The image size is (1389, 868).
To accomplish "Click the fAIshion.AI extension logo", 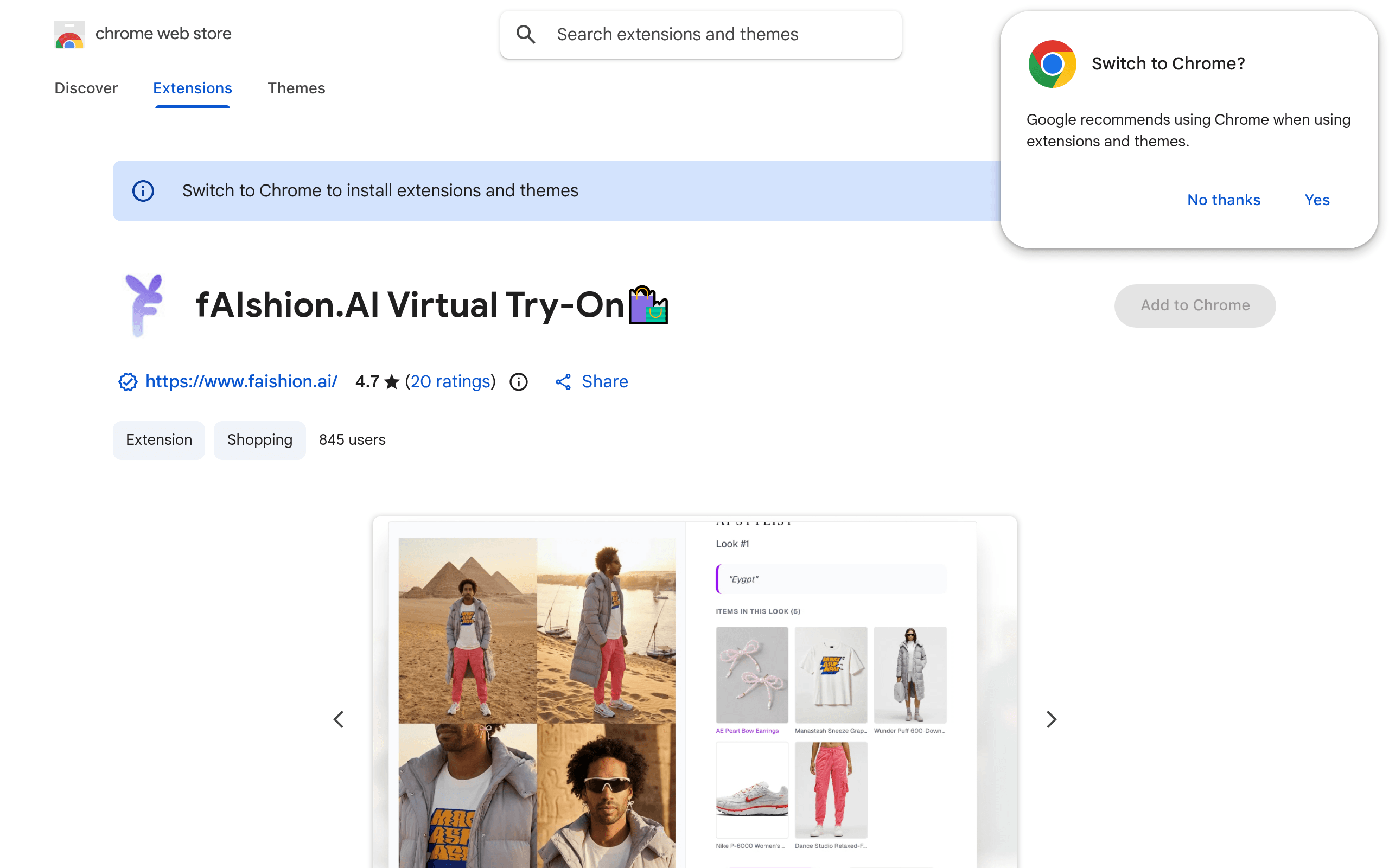I will 145,305.
